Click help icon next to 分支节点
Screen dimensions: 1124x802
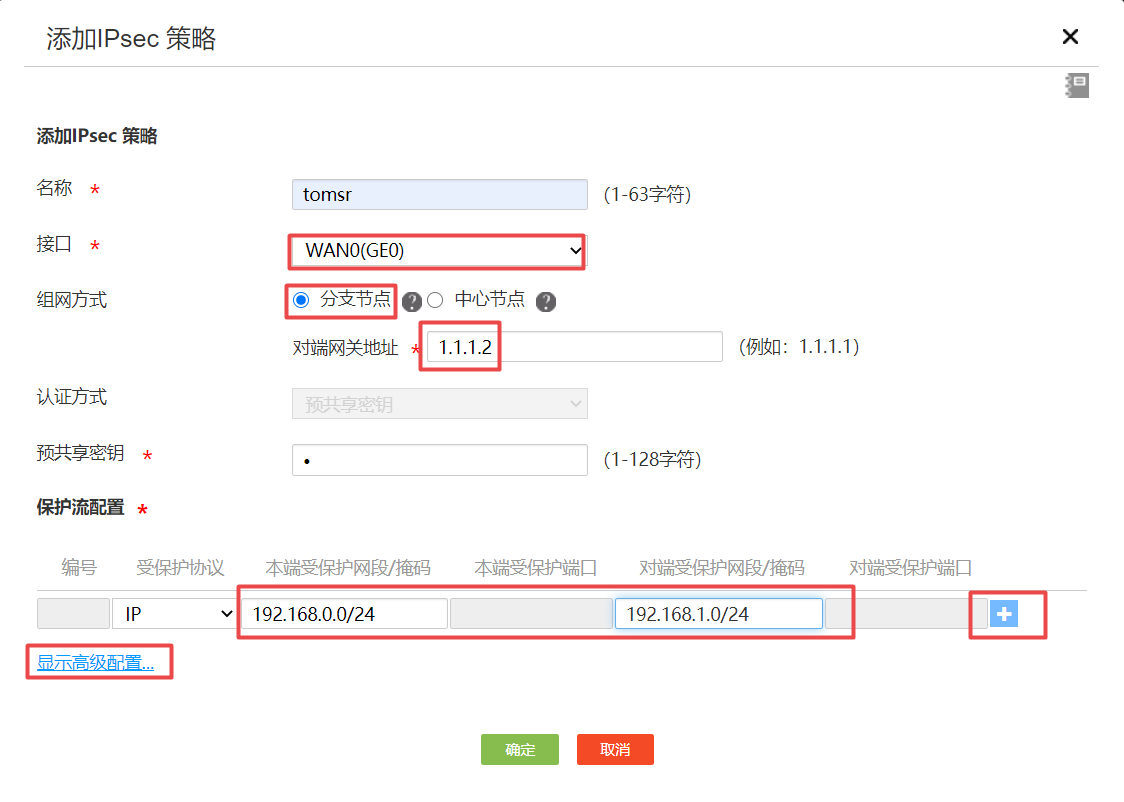pos(410,301)
